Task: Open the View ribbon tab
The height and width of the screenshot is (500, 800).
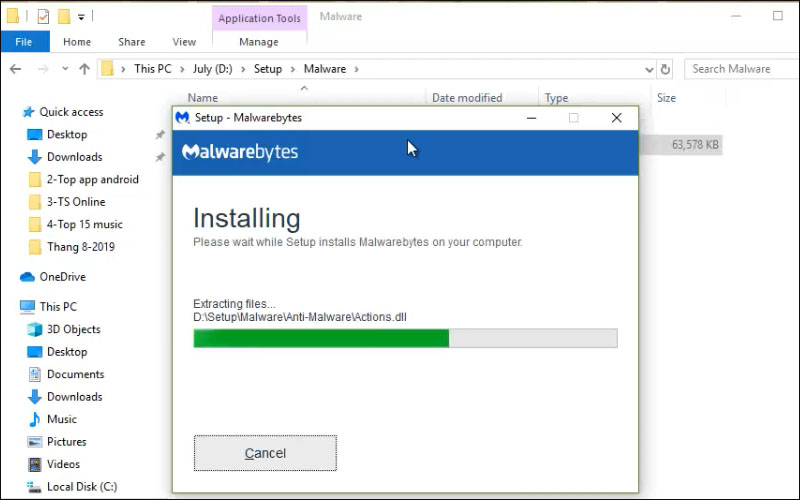Action: [184, 42]
